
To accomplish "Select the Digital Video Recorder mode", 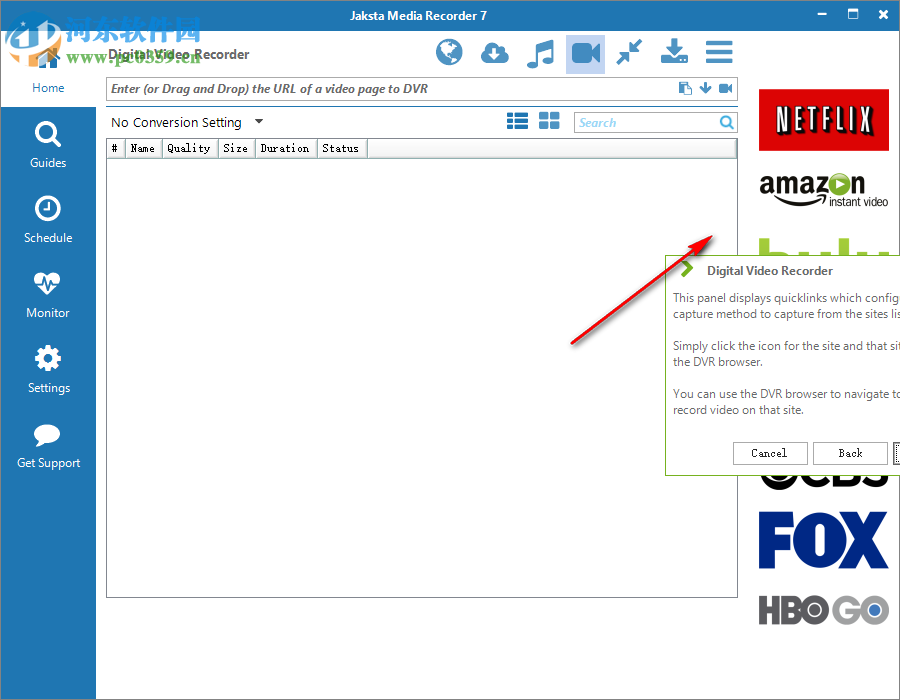I will pos(586,52).
